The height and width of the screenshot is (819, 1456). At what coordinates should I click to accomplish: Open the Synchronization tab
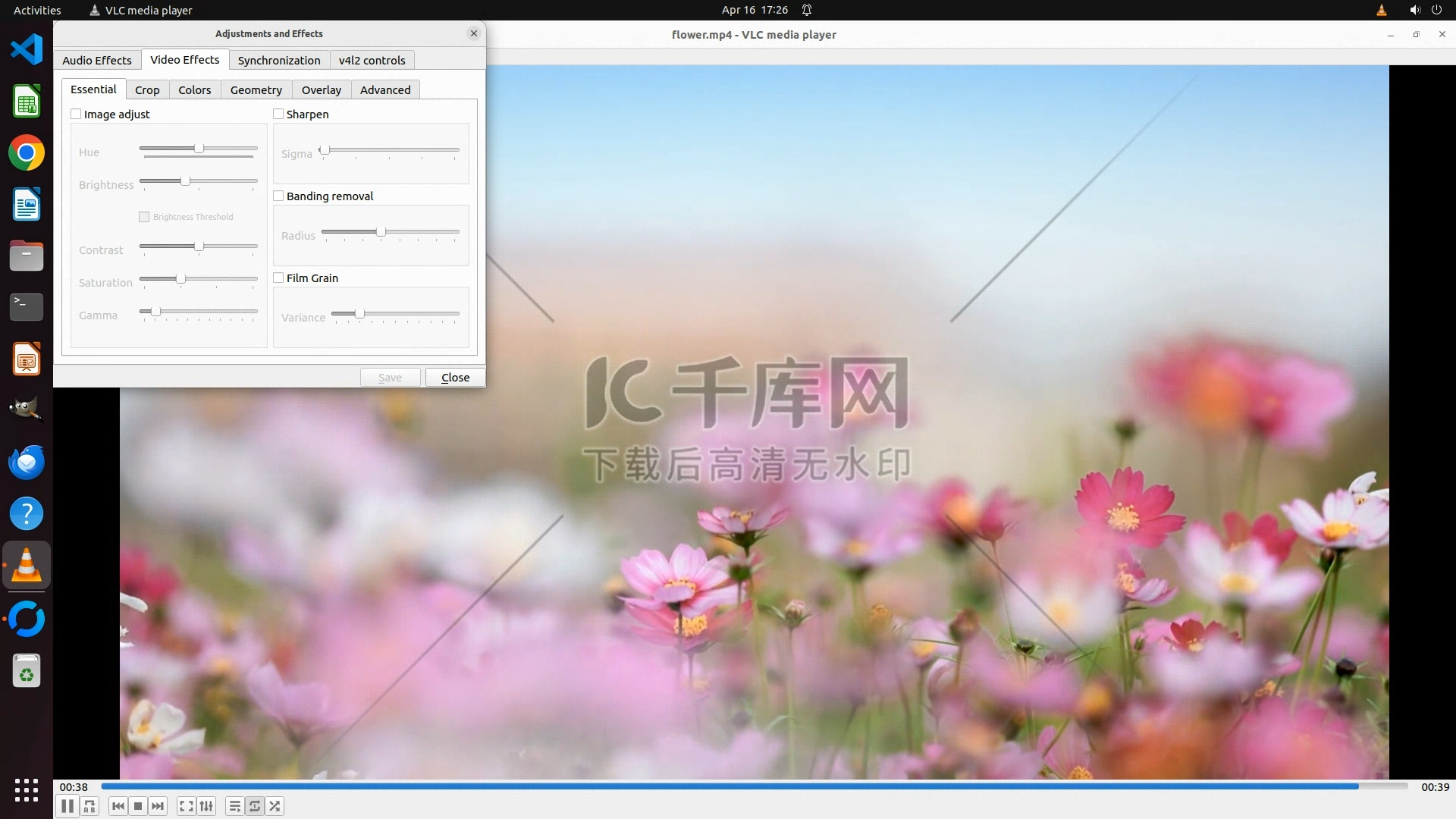tap(278, 60)
